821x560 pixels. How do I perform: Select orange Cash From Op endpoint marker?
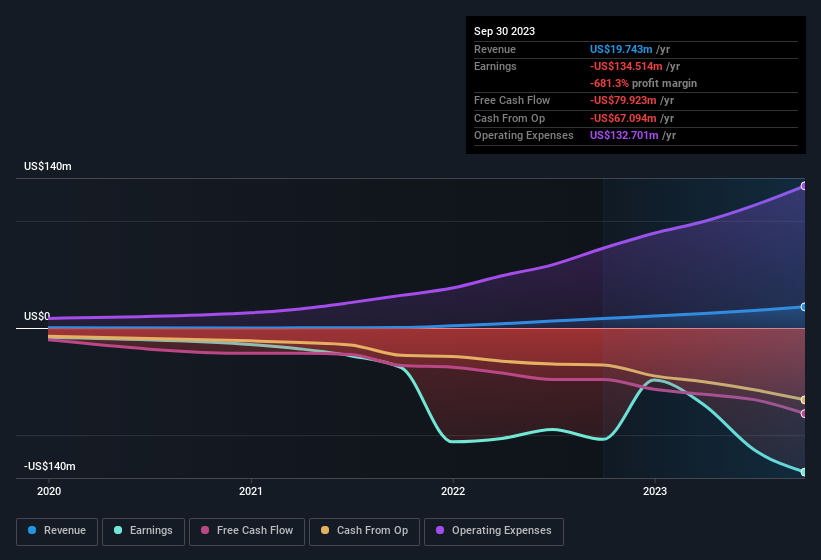click(804, 400)
